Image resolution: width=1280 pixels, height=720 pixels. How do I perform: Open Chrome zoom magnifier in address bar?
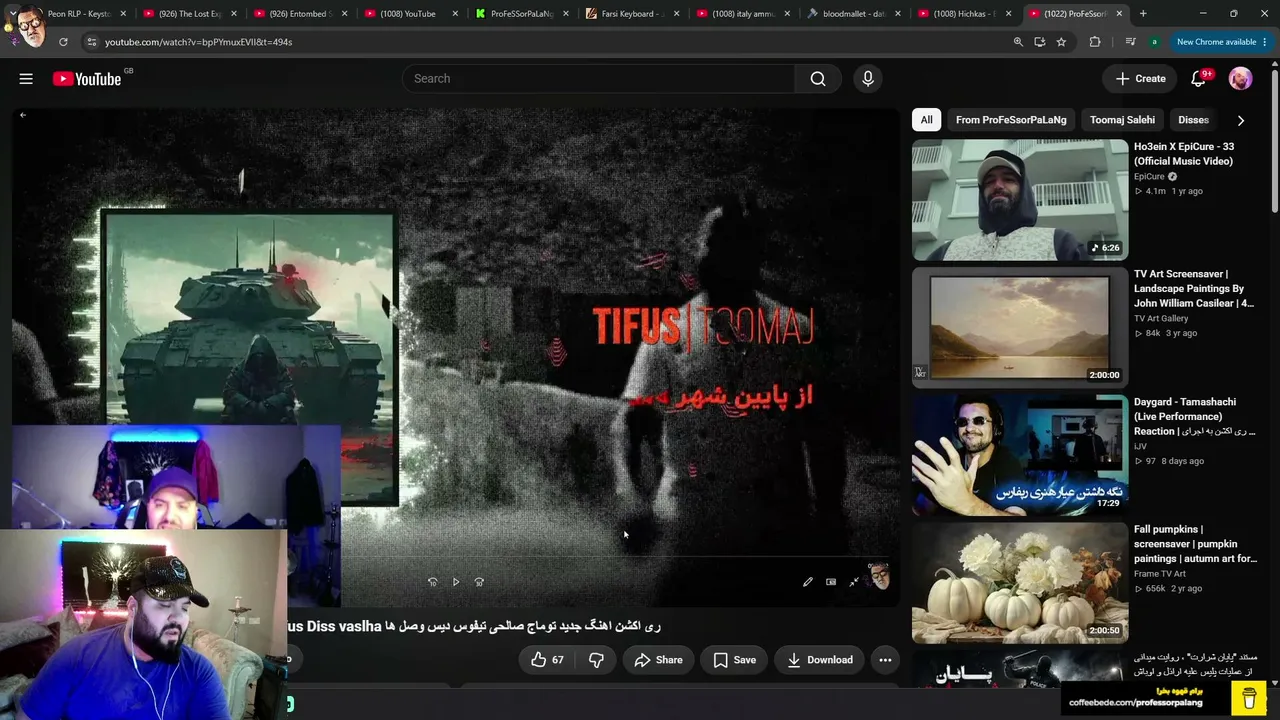coord(1018,42)
